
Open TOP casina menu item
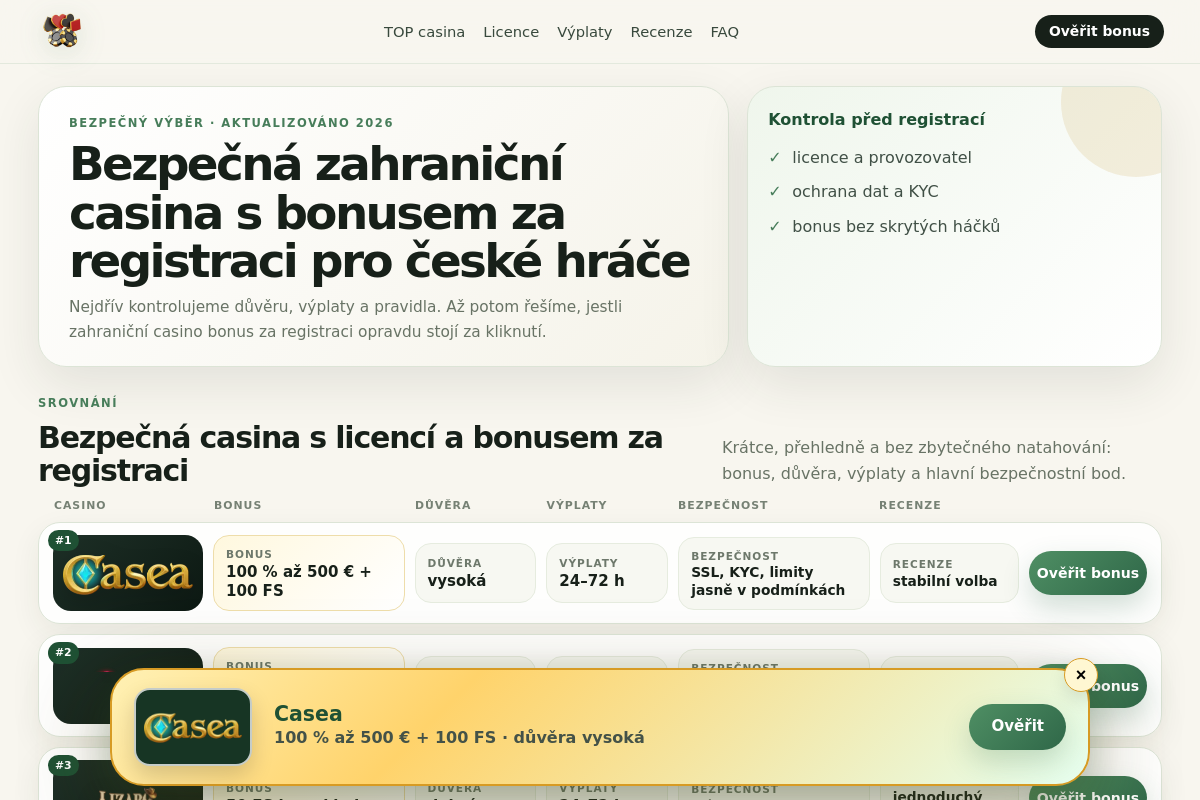point(424,32)
